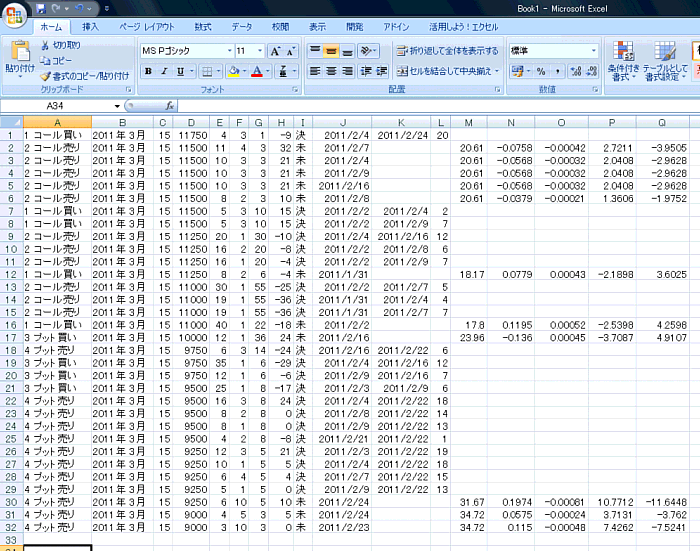Open the データ (Data) ribbon tab
Screen dimensions: 700x551
tap(242, 27)
